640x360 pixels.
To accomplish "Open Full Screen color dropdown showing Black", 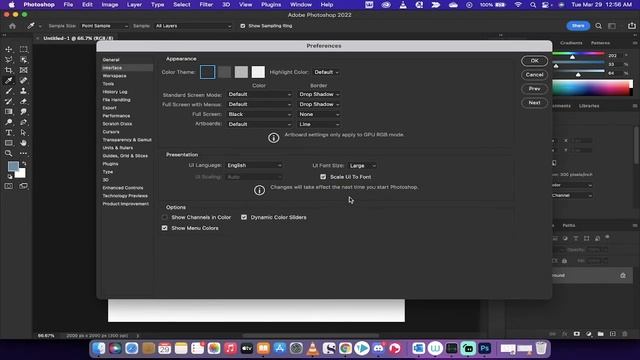I will coord(260,114).
